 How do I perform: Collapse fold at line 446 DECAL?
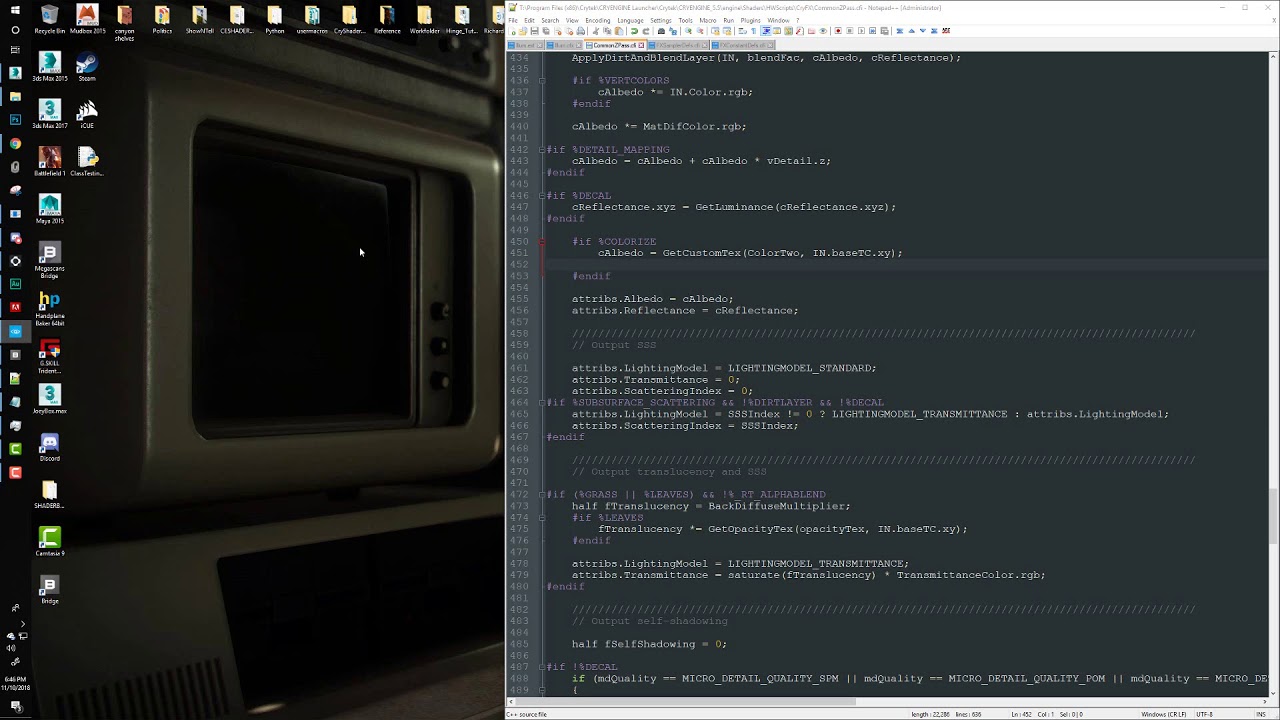(x=543, y=196)
